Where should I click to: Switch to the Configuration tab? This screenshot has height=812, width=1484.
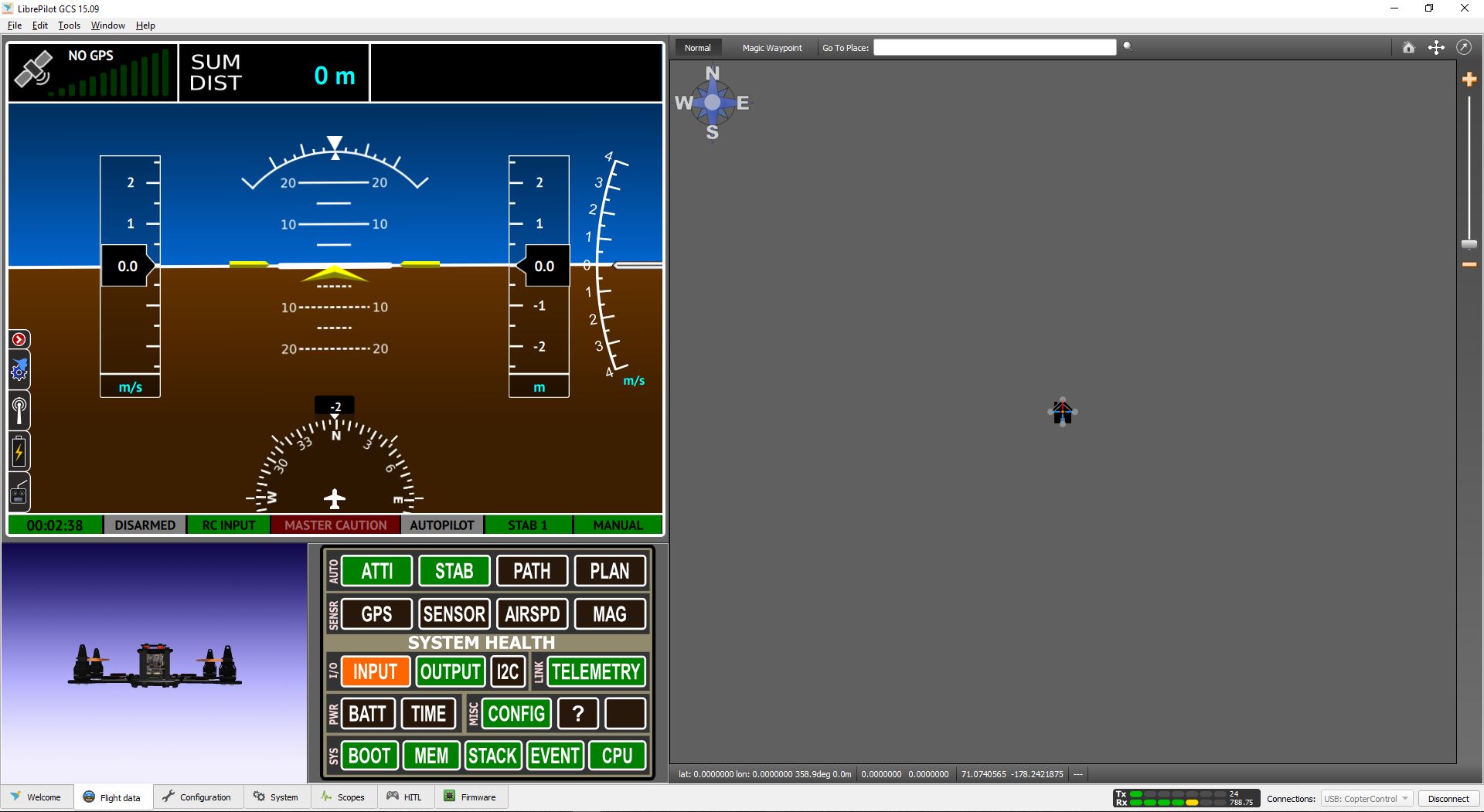click(x=198, y=797)
